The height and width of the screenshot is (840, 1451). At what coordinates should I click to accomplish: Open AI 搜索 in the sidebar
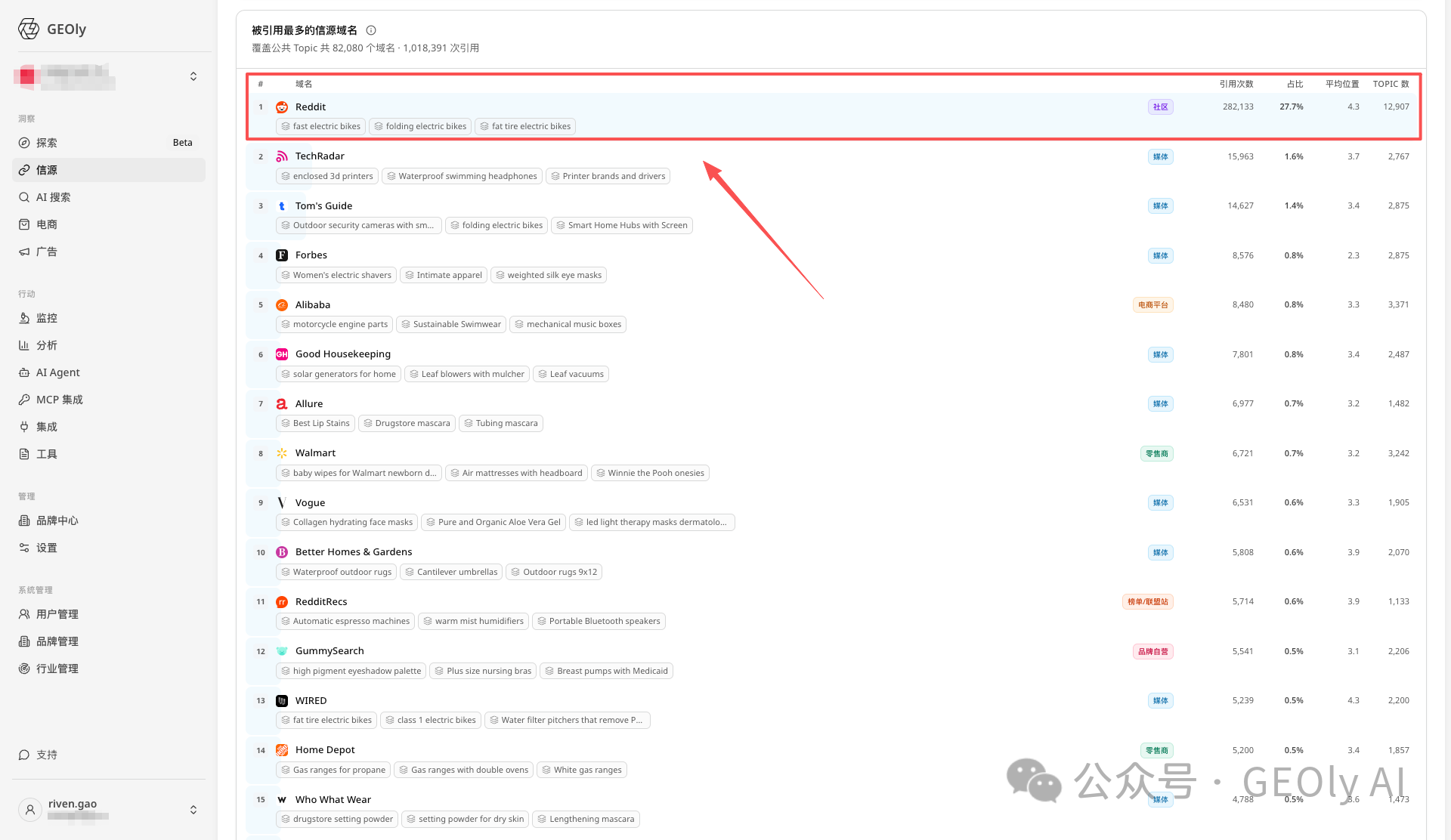pyautogui.click(x=109, y=197)
